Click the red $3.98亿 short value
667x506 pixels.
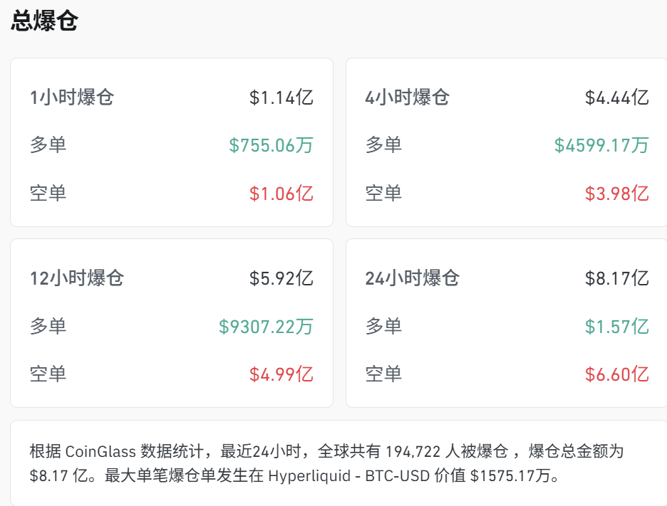(617, 194)
